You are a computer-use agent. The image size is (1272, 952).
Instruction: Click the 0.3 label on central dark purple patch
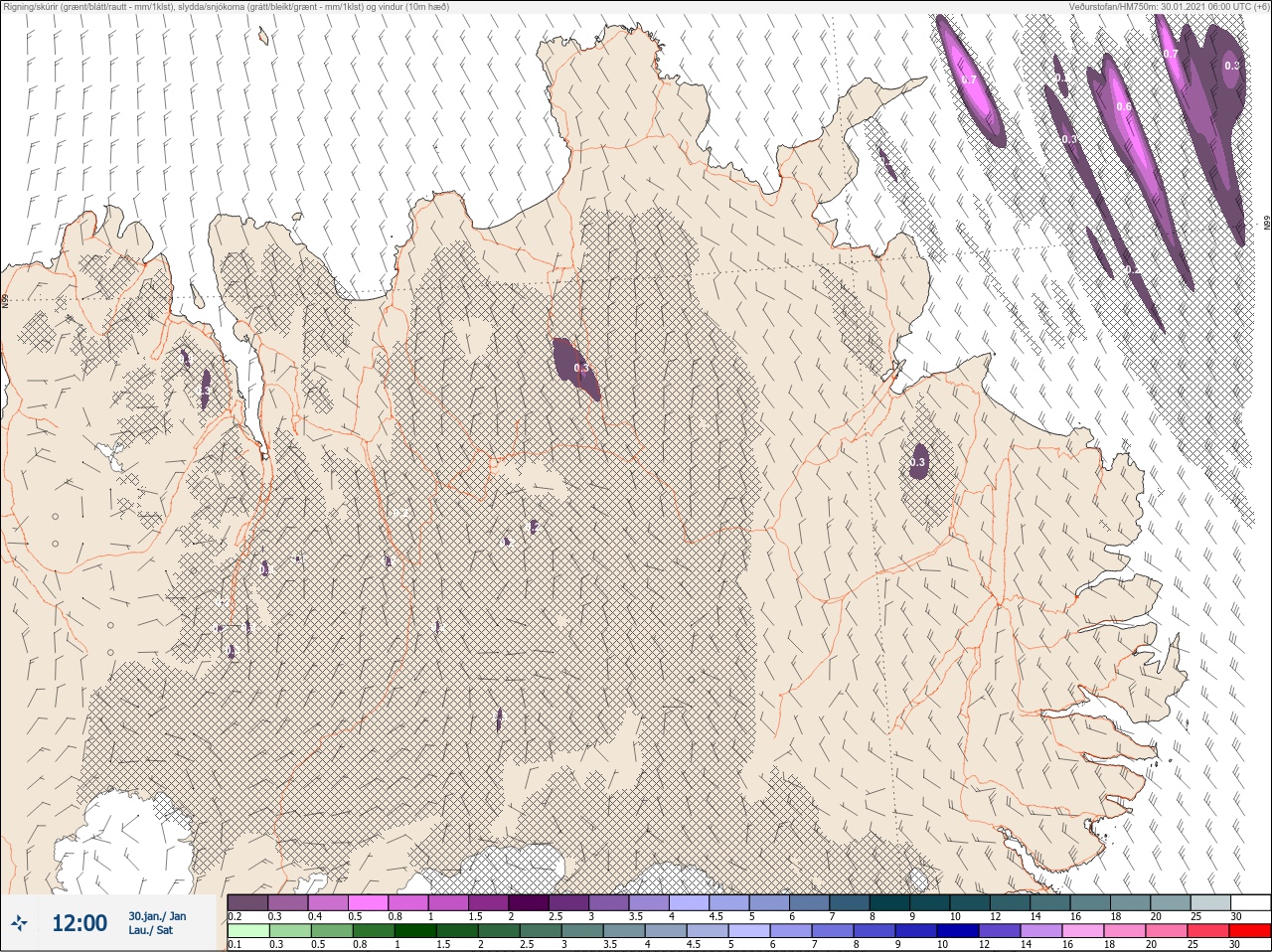tap(581, 368)
